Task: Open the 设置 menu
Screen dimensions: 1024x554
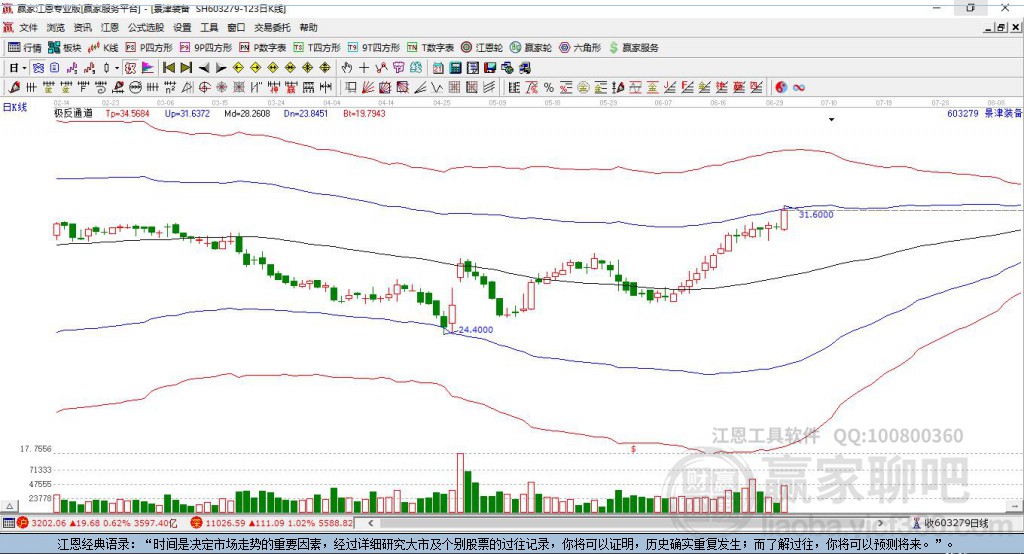Action: [x=182, y=27]
